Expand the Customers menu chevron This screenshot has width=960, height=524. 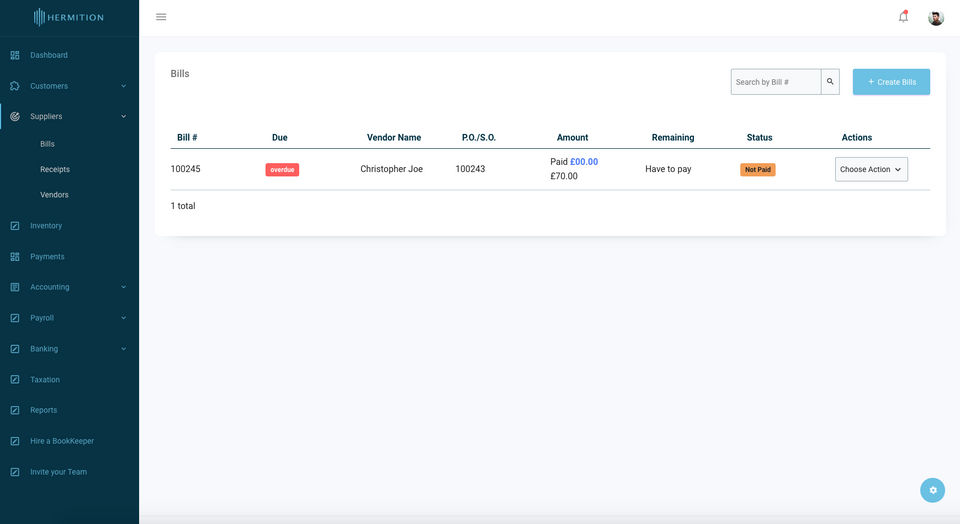click(124, 86)
